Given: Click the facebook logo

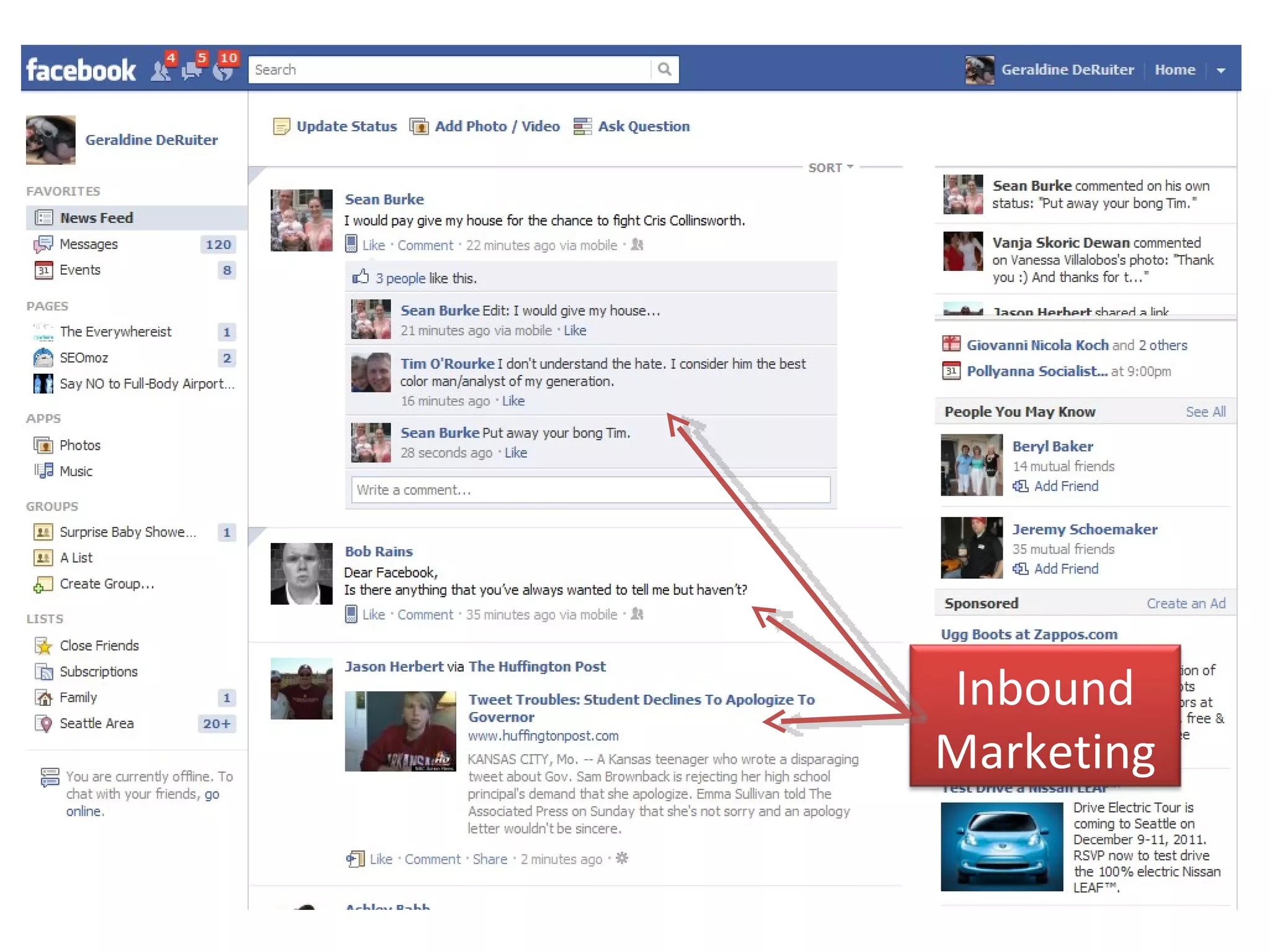Looking at the screenshot, I should coord(81,70).
